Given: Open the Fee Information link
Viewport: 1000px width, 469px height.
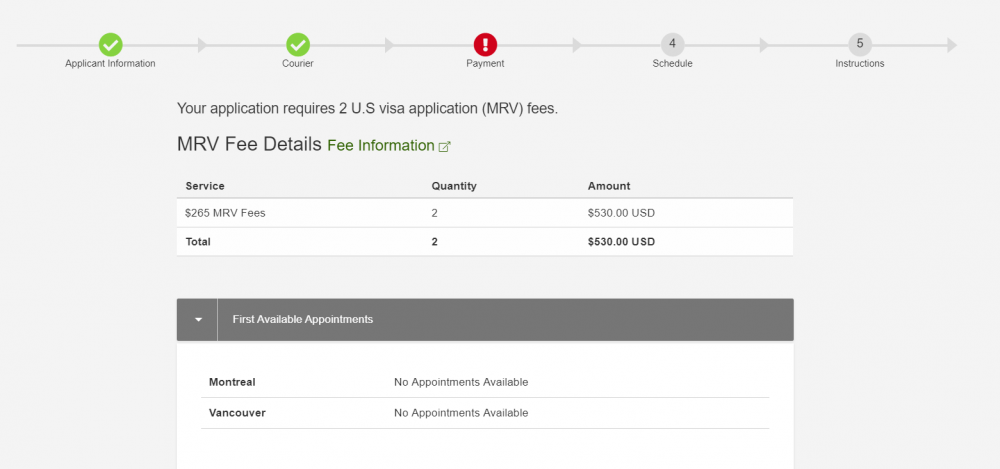Looking at the screenshot, I should coord(381,145).
